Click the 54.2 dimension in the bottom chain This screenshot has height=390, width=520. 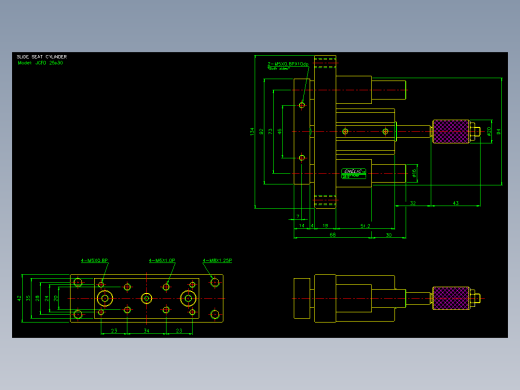point(365,226)
